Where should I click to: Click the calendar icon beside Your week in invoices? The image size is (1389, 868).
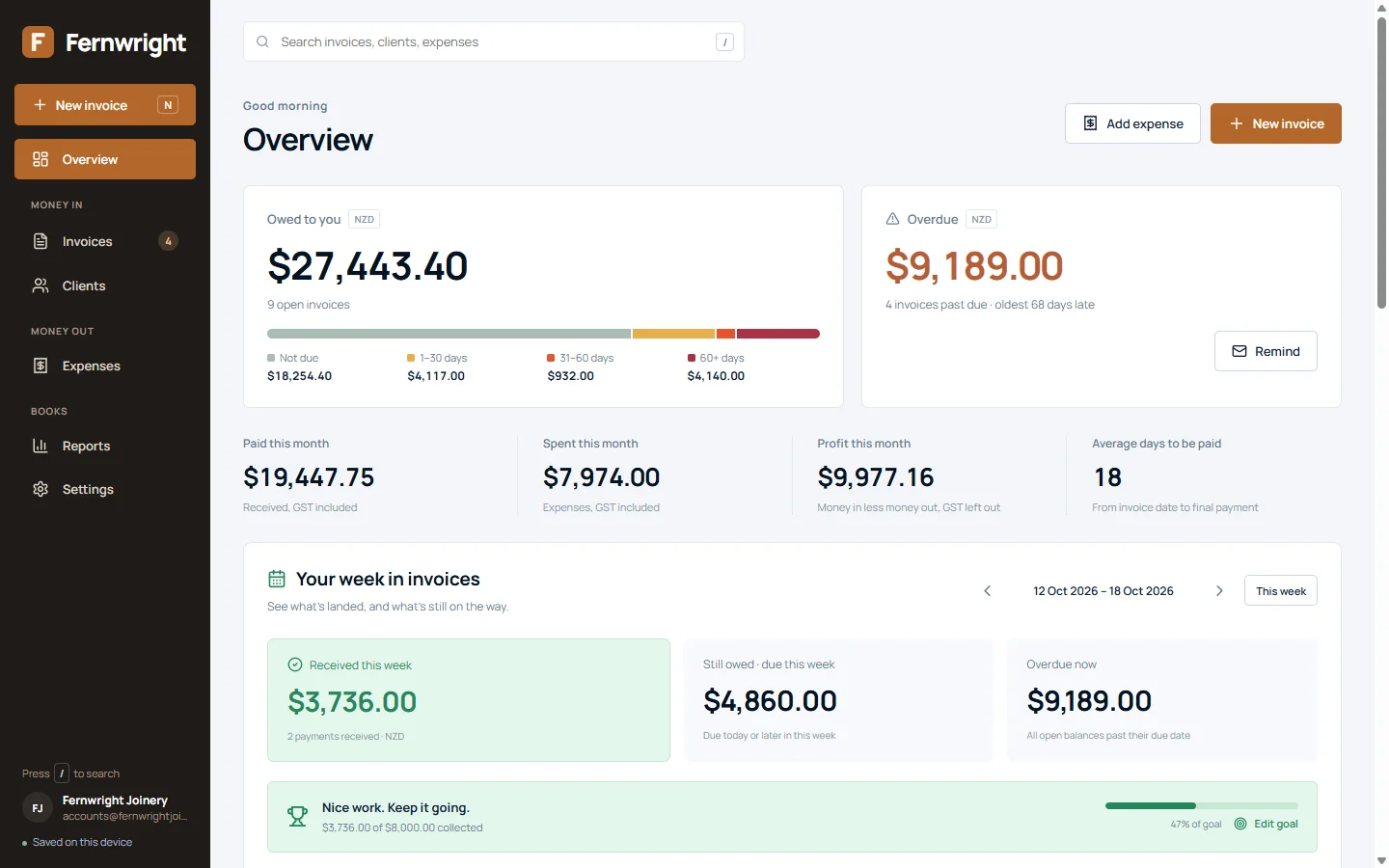click(x=277, y=579)
